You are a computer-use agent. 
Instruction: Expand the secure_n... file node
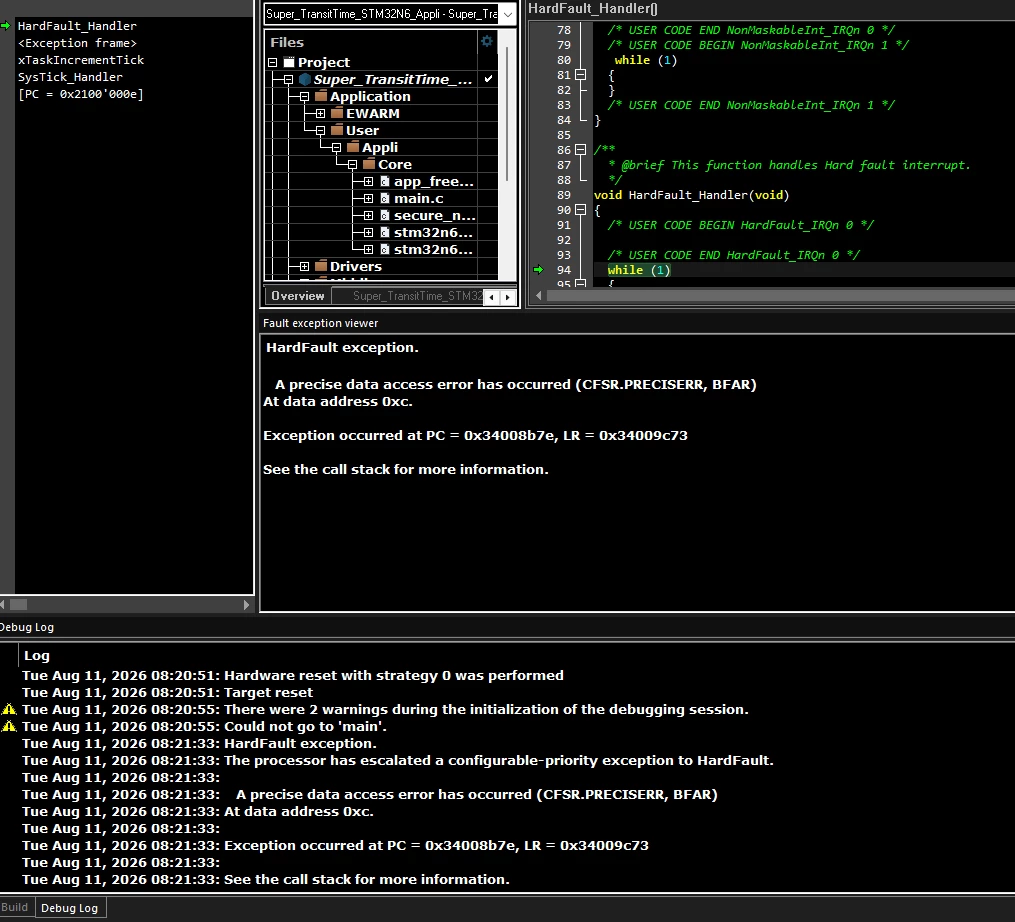pos(368,215)
